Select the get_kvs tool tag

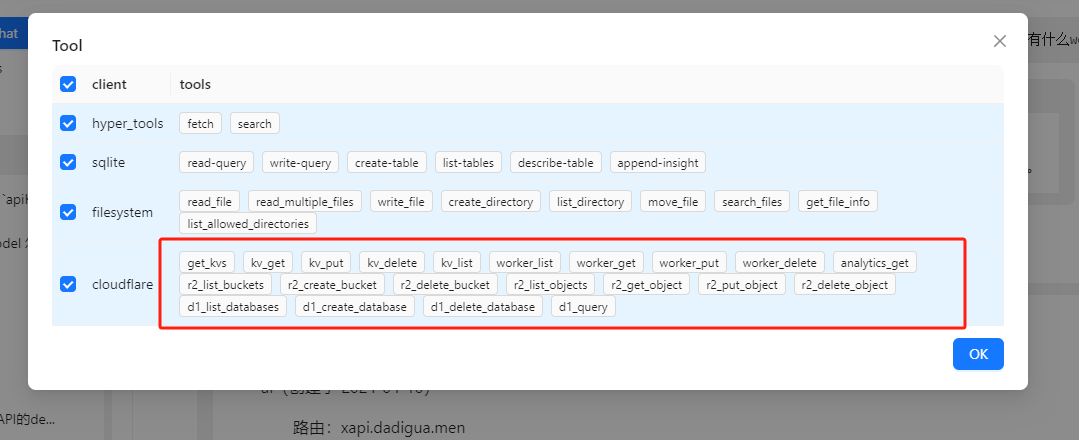click(207, 262)
